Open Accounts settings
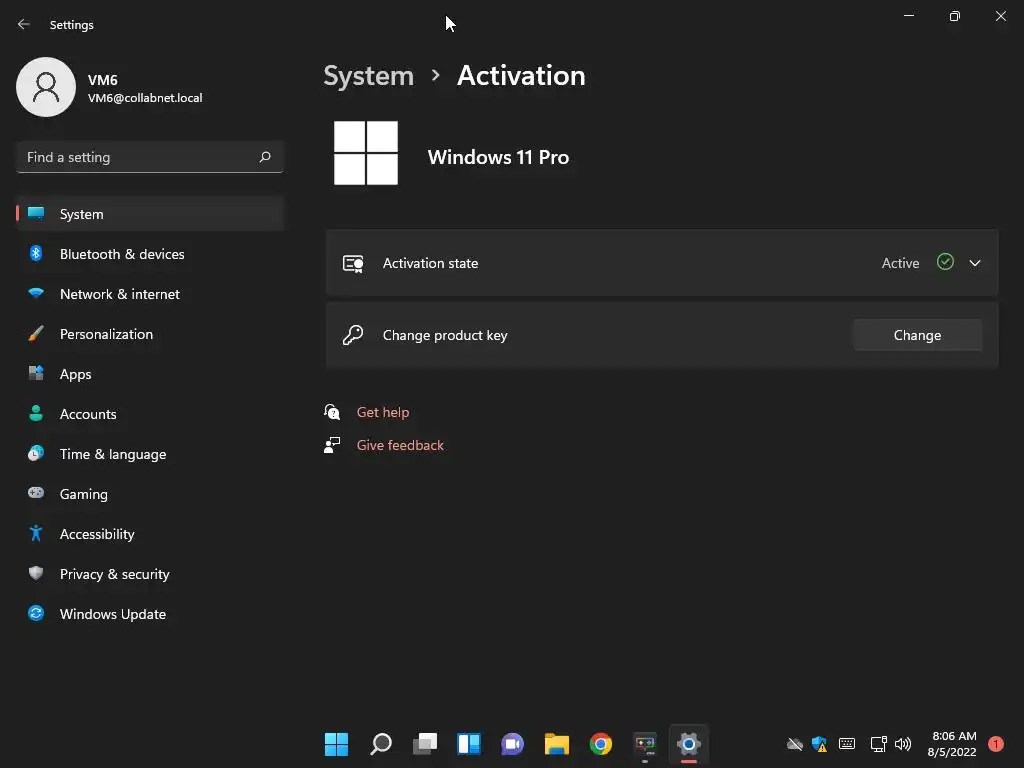 [x=150, y=414]
